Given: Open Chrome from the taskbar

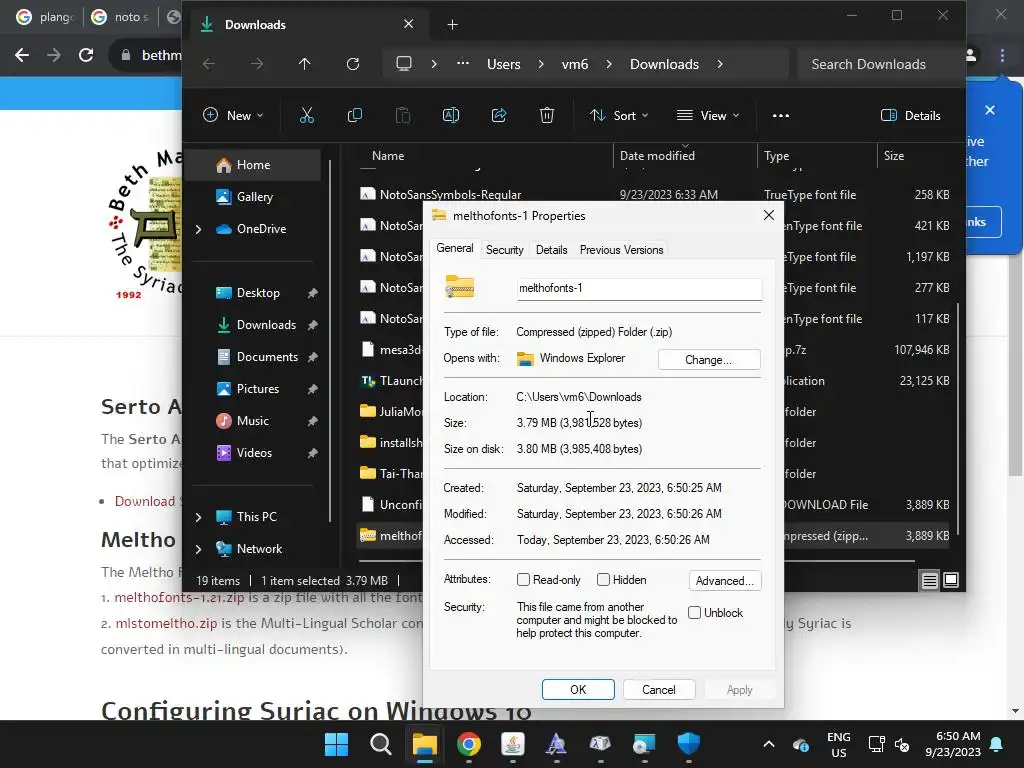Looking at the screenshot, I should pos(468,744).
